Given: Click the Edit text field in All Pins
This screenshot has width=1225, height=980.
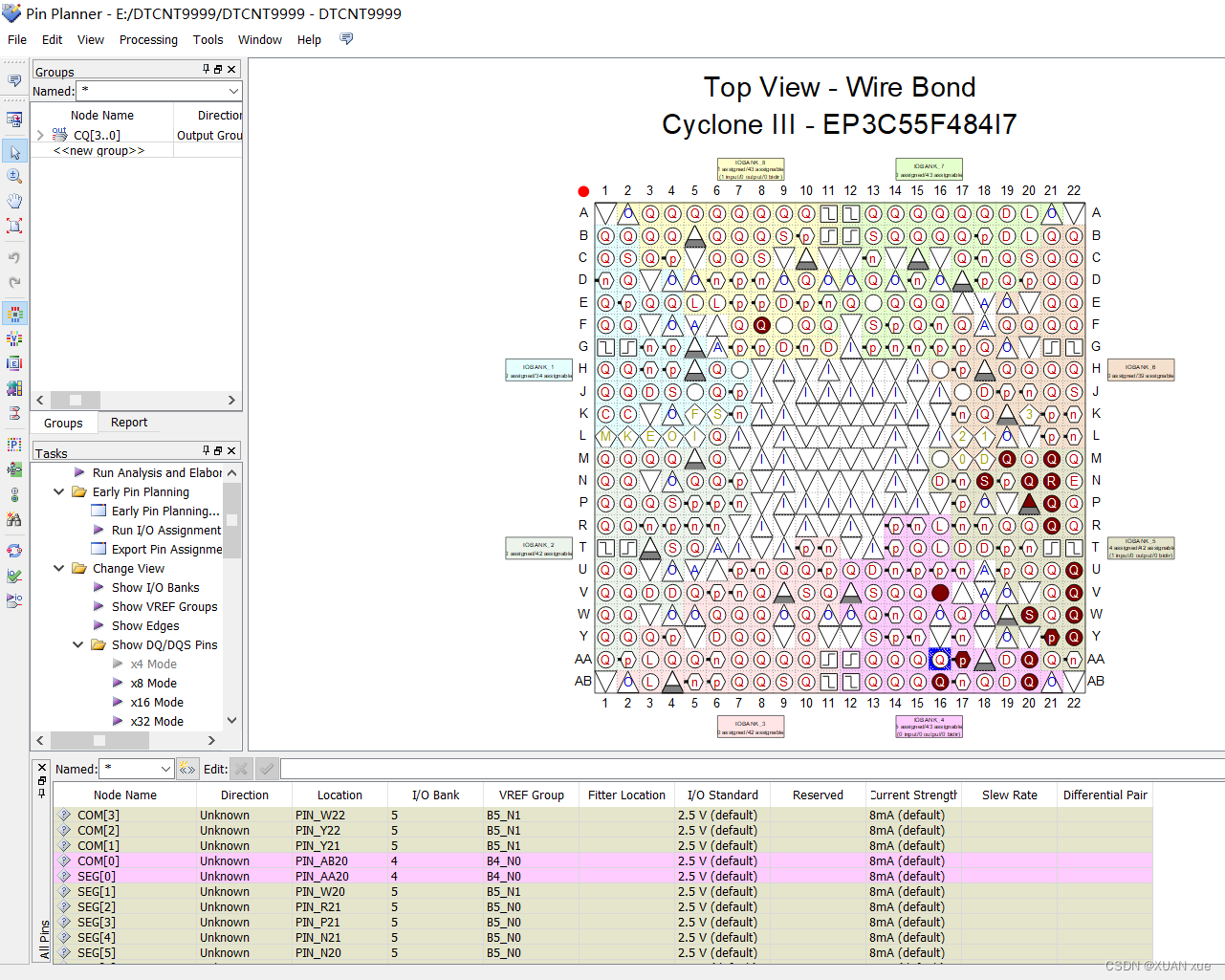Looking at the screenshot, I should (x=752, y=769).
